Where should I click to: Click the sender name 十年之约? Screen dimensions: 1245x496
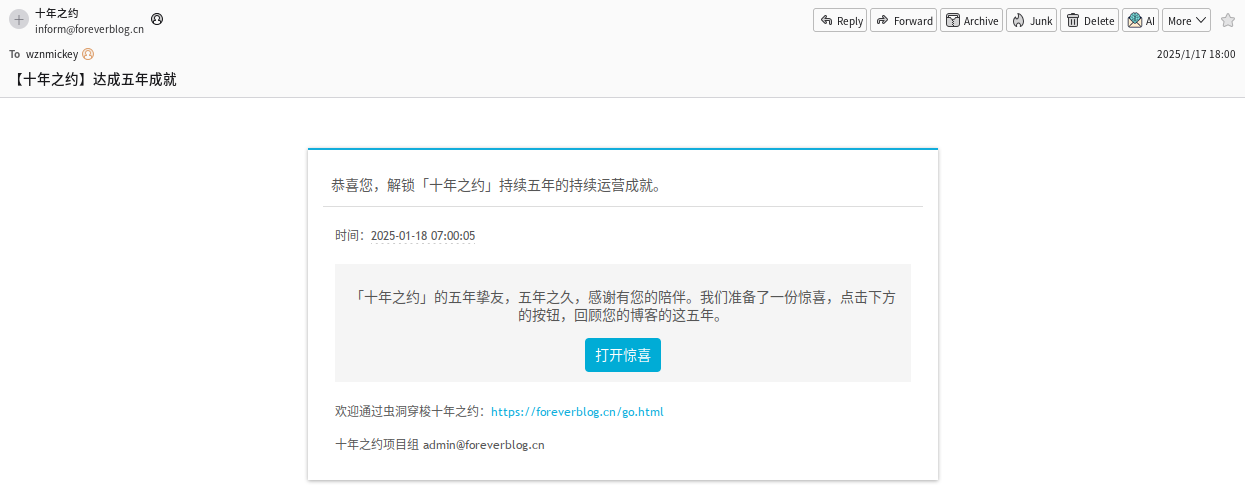[57, 13]
